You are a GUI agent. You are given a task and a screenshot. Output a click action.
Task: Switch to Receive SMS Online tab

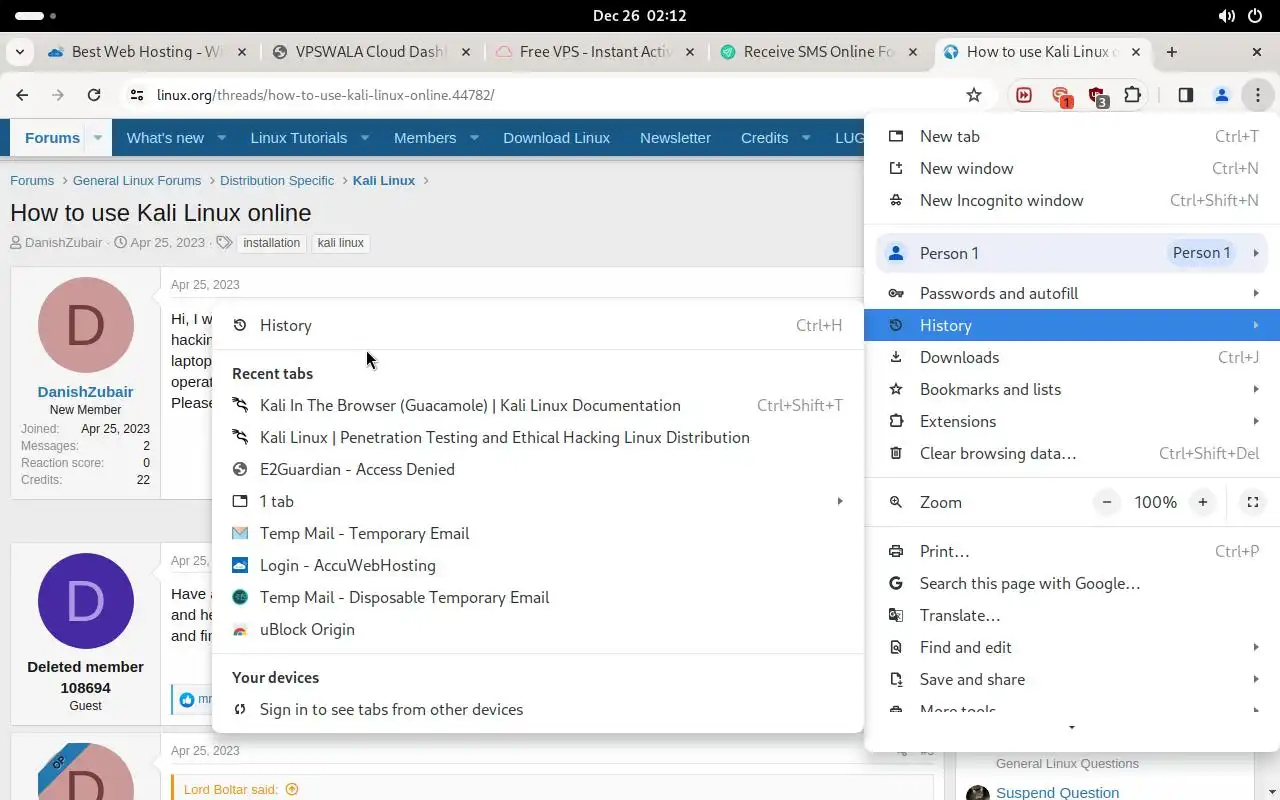pos(819,52)
